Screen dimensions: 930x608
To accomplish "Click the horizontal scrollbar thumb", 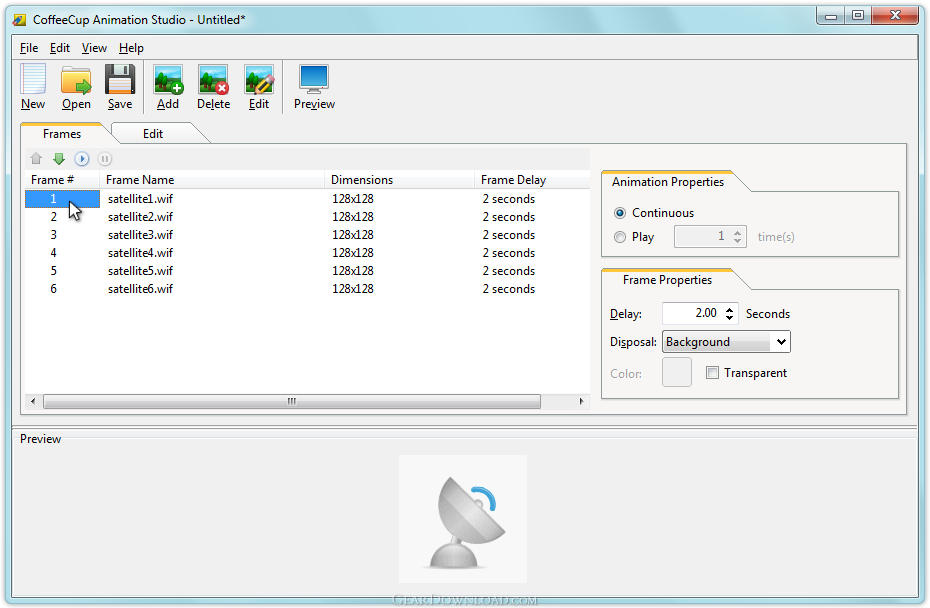I will pos(292,402).
